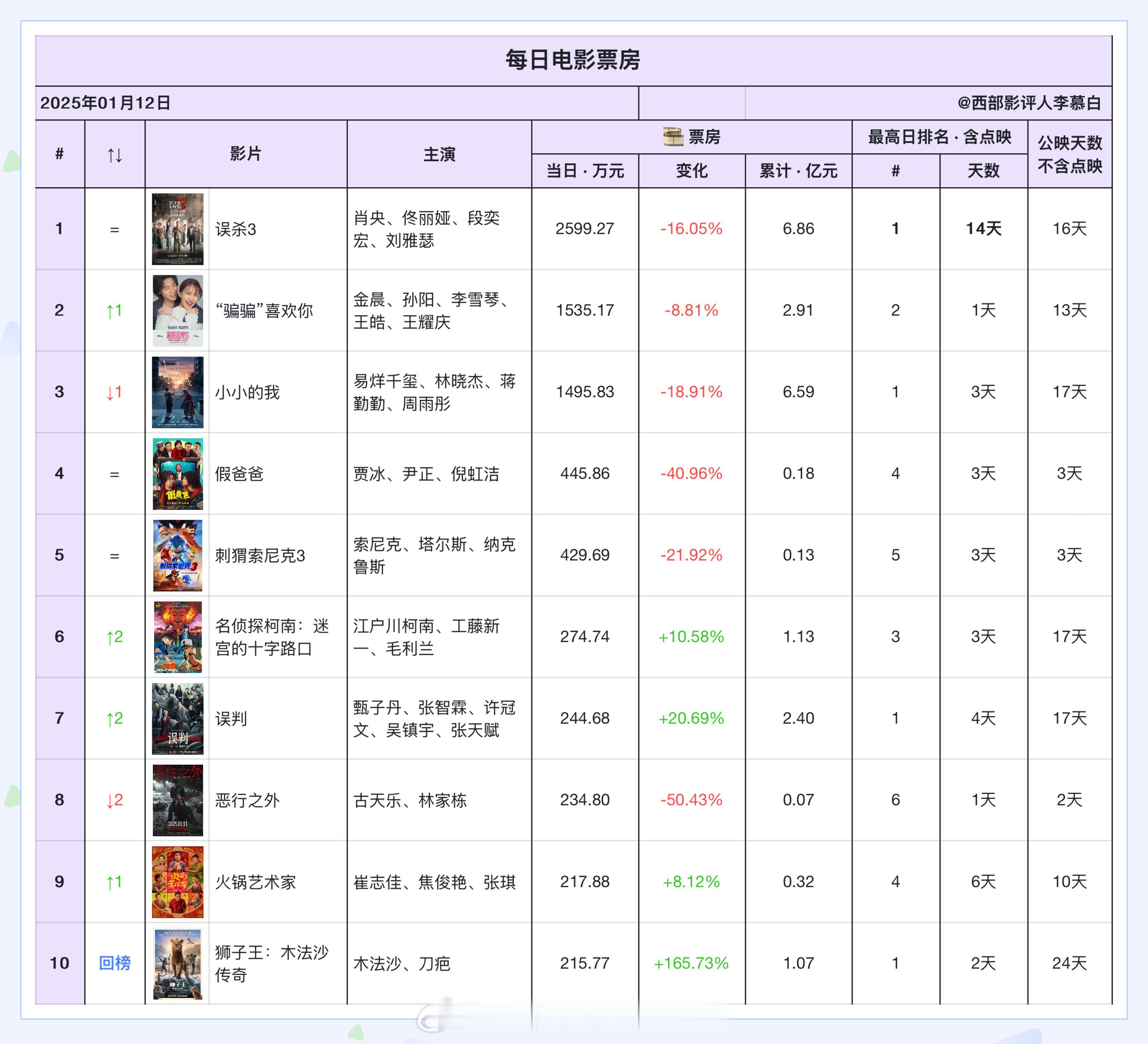This screenshot has width=1148, height=1044.
Task: Open the 刺猬索尼克3 poster thumbnail
Action: 178,555
